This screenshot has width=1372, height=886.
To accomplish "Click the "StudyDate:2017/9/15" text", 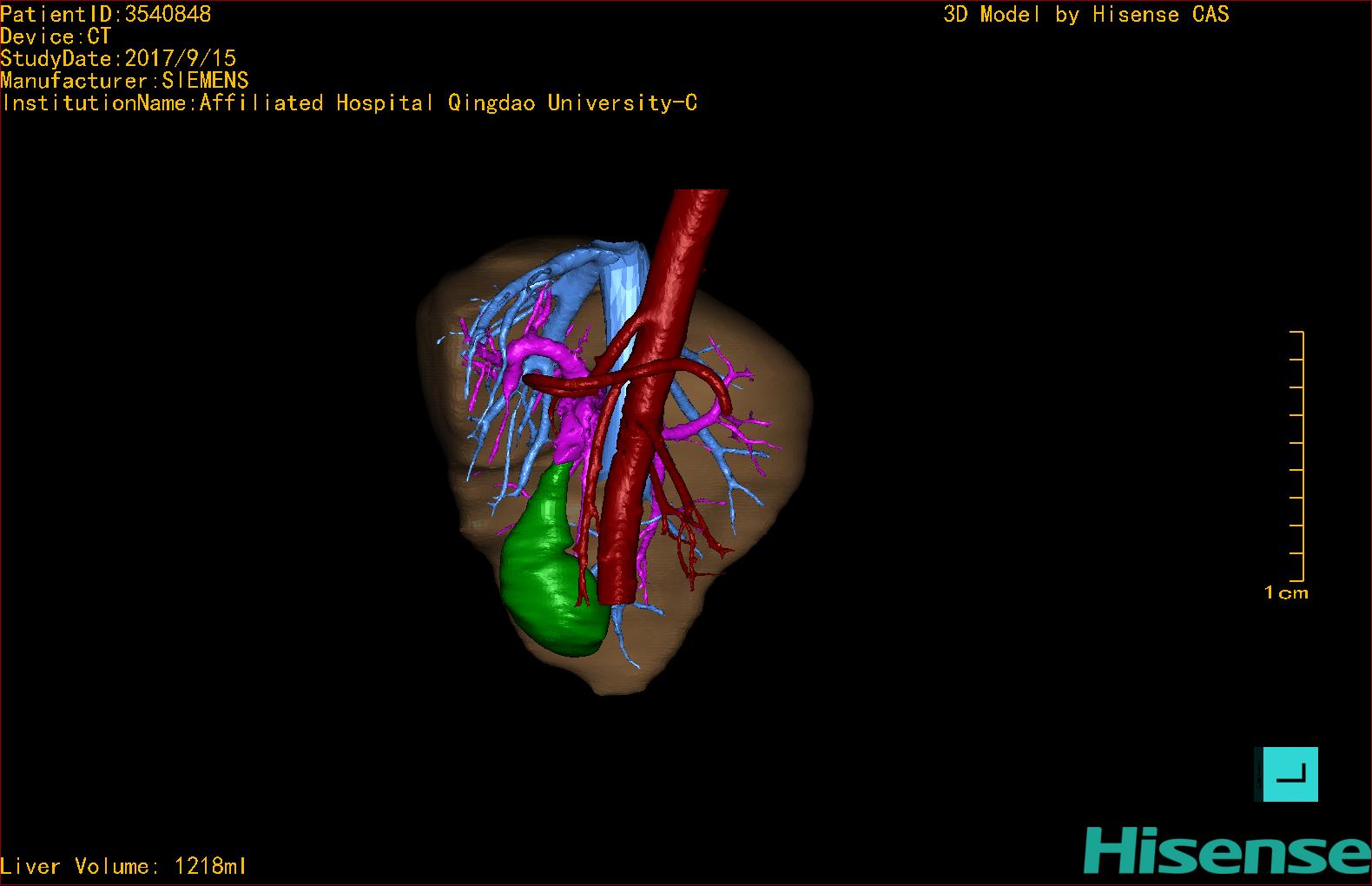I will (118, 58).
